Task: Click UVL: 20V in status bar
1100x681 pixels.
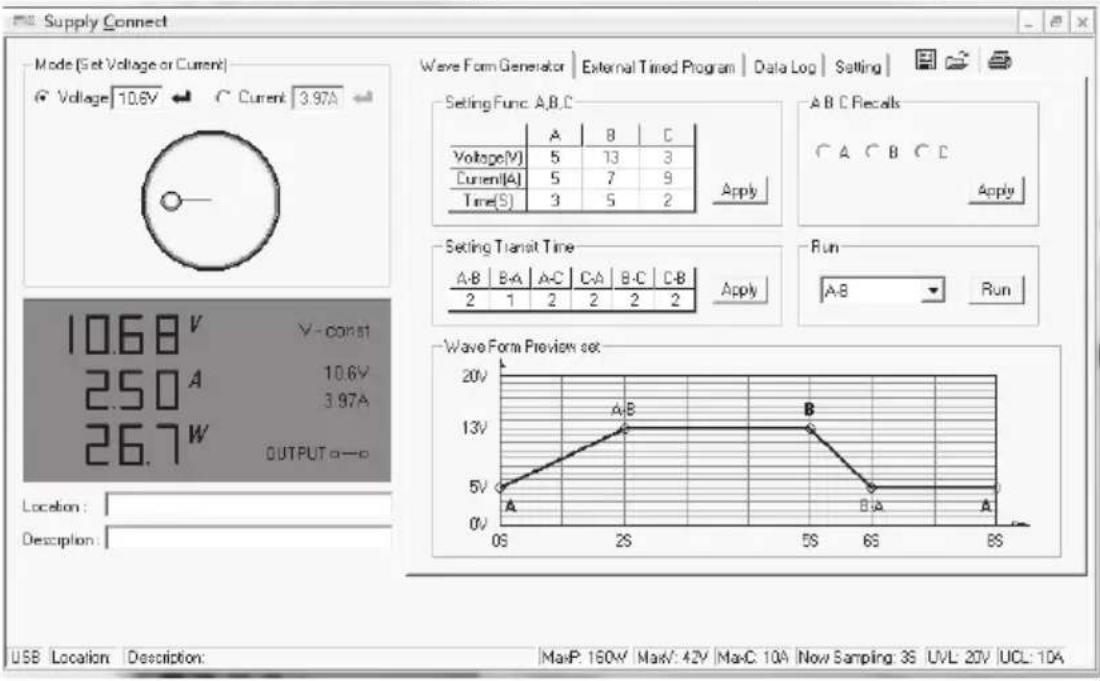Action: point(958,657)
